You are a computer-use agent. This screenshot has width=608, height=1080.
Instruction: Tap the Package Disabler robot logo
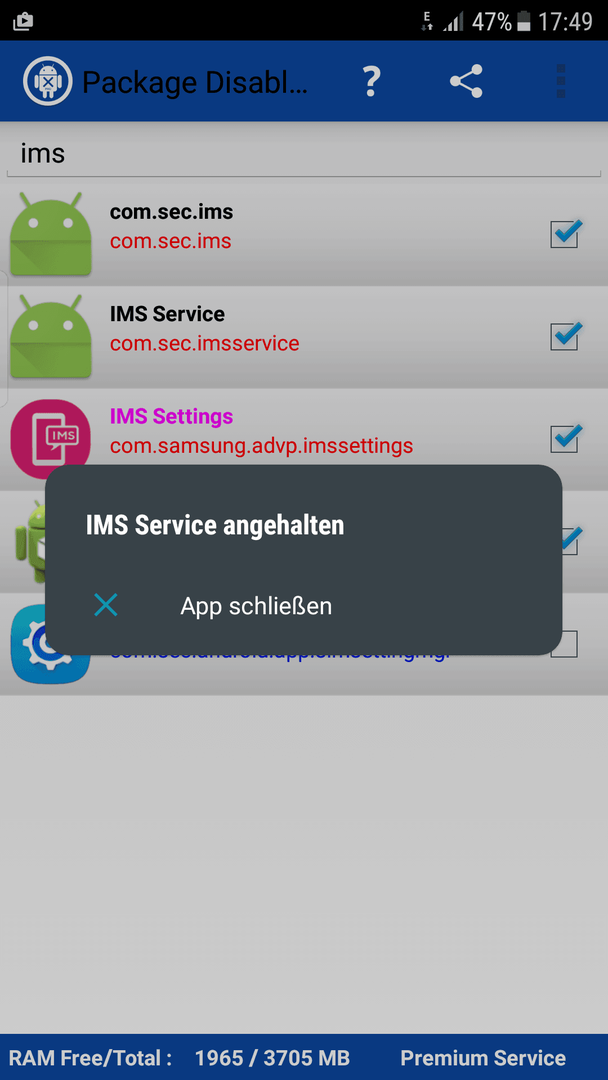(48, 81)
